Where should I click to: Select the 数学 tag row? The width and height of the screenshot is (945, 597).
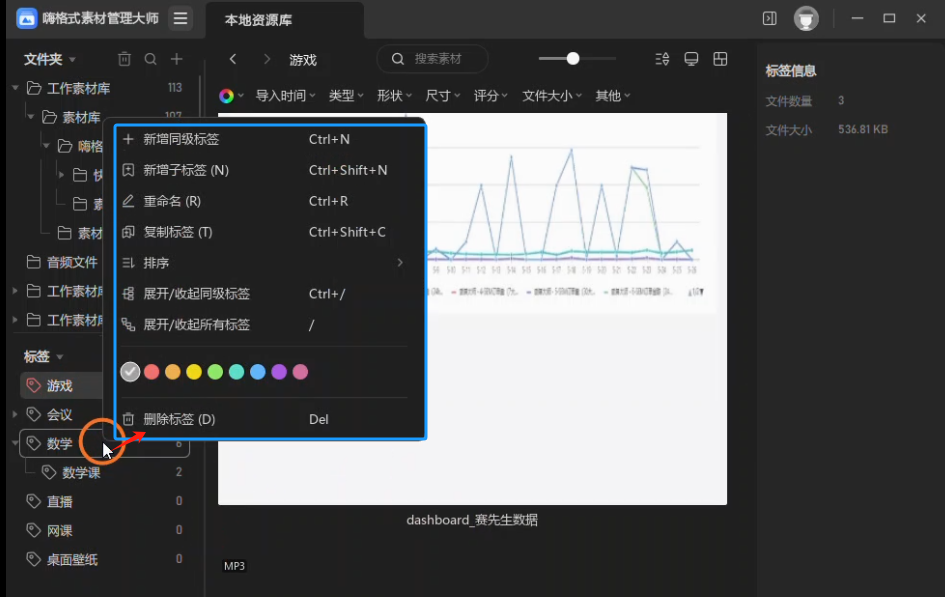[x=104, y=443]
